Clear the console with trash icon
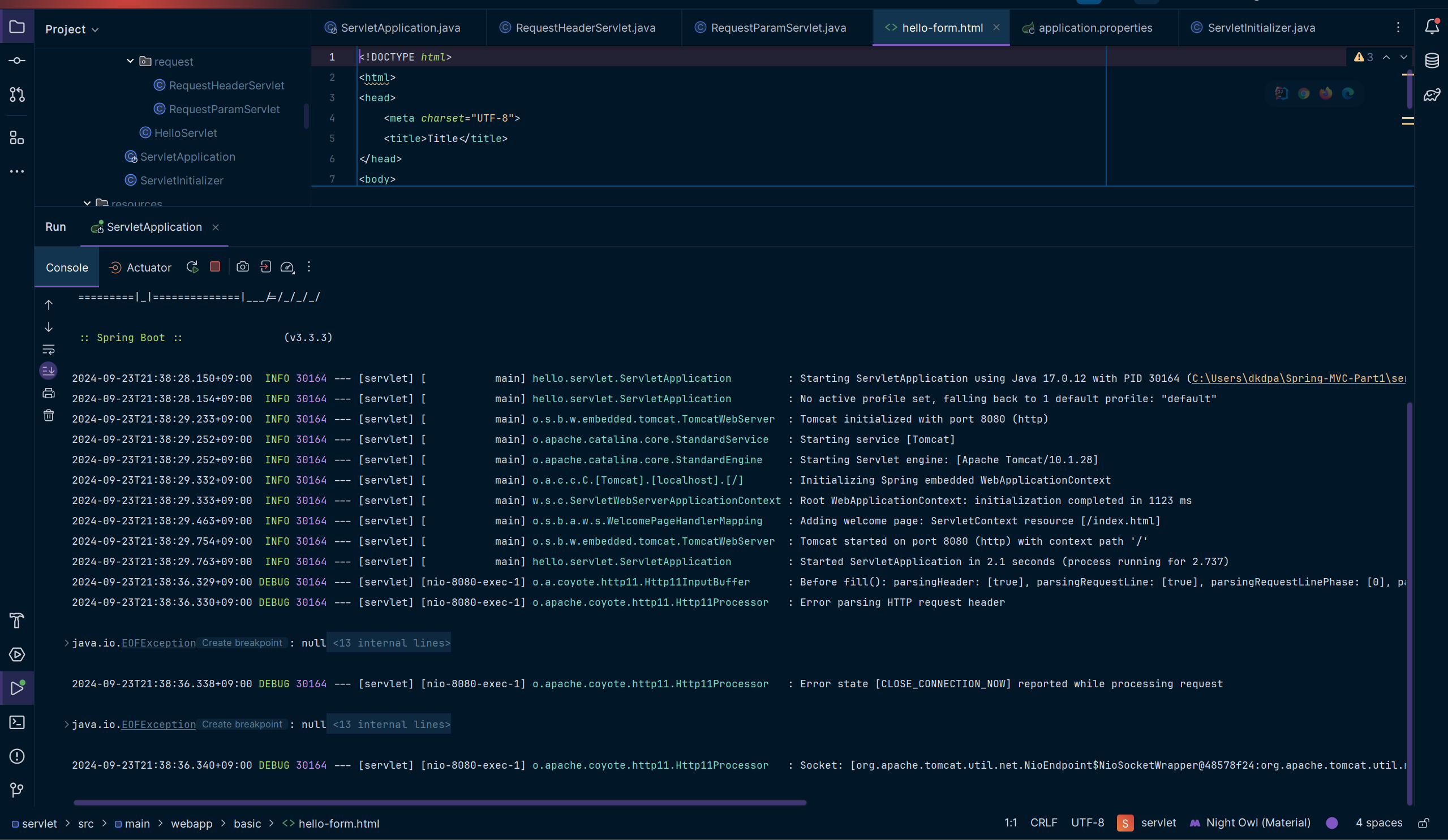This screenshot has height=840, width=1448. [49, 415]
